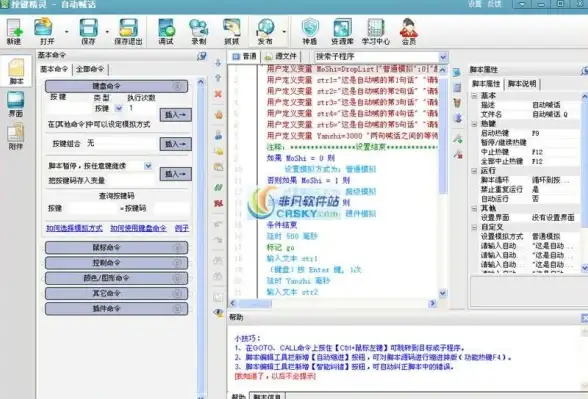Collapse the 热键 property group
The width and height of the screenshot is (588, 399).
pyautogui.click(x=474, y=124)
